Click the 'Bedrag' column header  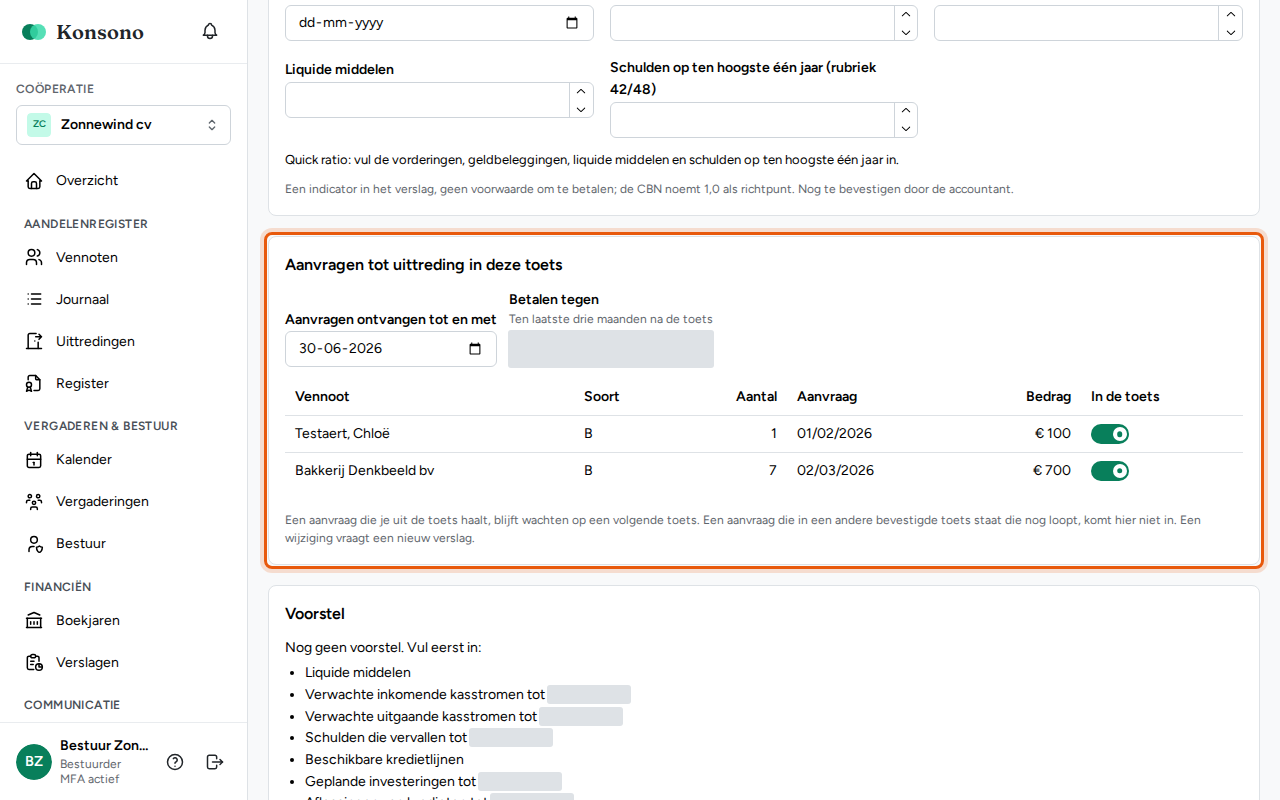click(x=1048, y=397)
